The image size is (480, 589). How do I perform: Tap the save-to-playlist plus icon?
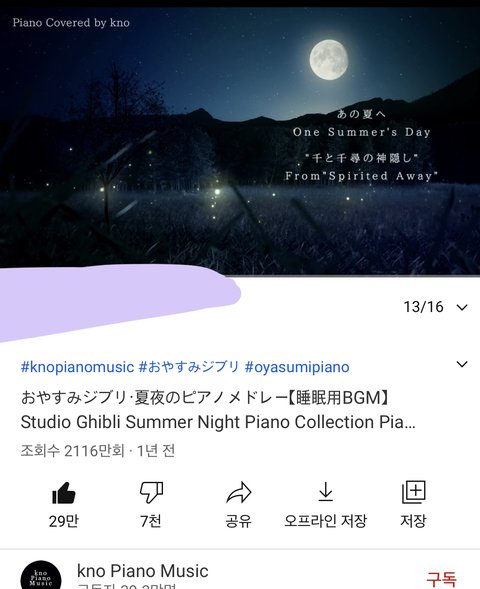click(x=414, y=492)
